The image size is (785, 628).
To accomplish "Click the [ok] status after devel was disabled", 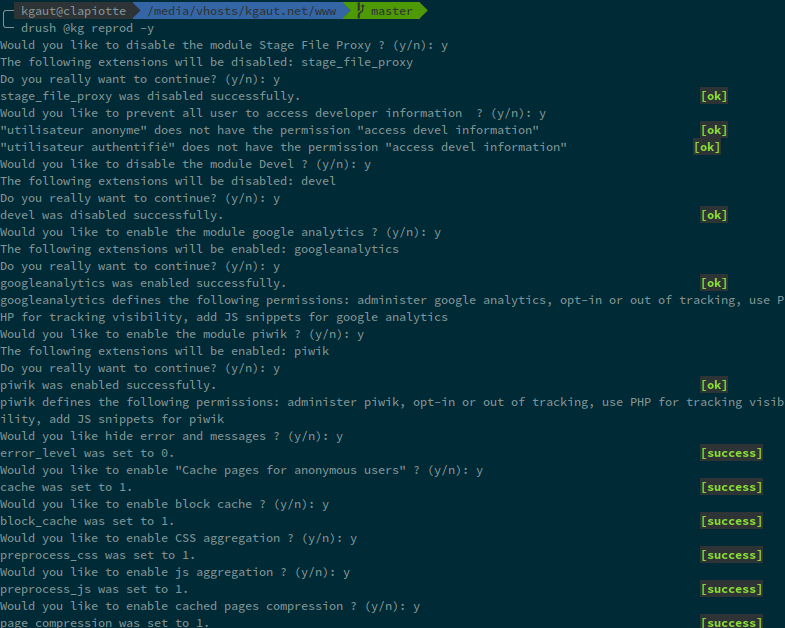I will coord(714,216).
